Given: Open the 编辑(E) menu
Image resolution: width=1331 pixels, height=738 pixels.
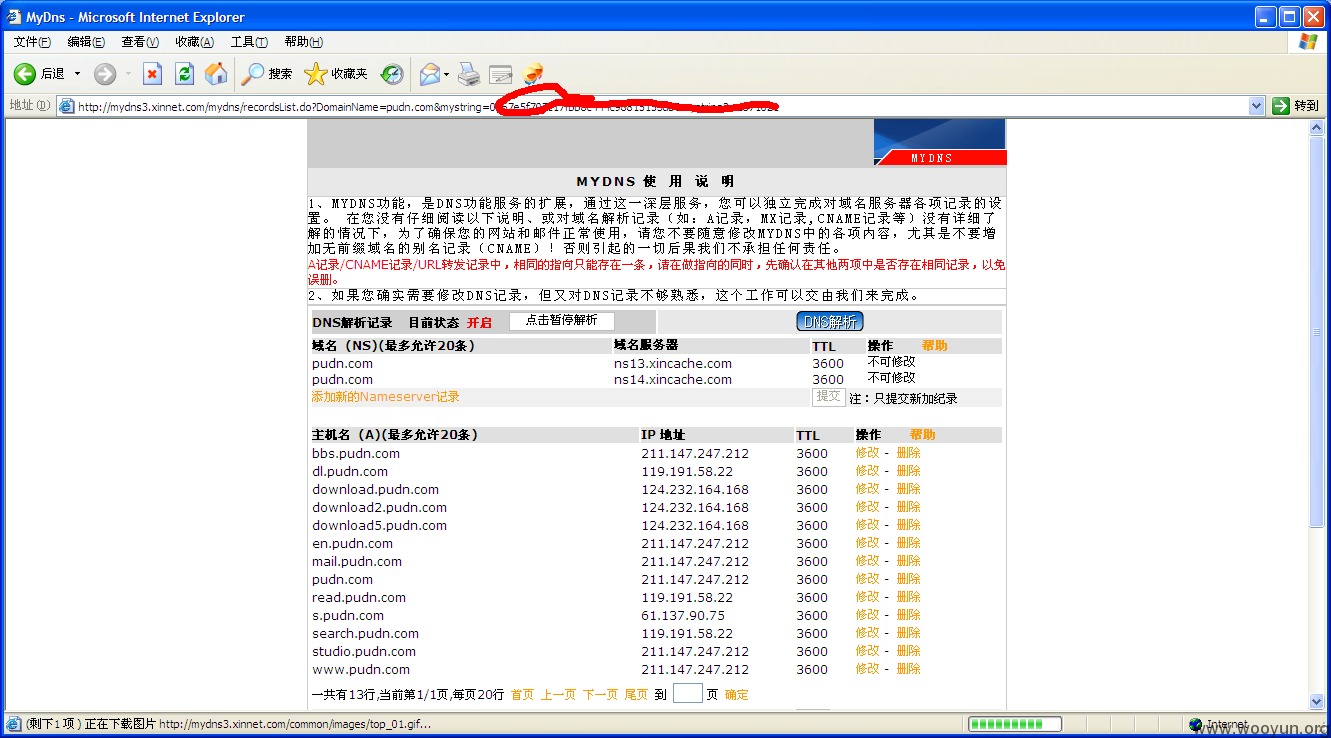Looking at the screenshot, I should coord(86,42).
